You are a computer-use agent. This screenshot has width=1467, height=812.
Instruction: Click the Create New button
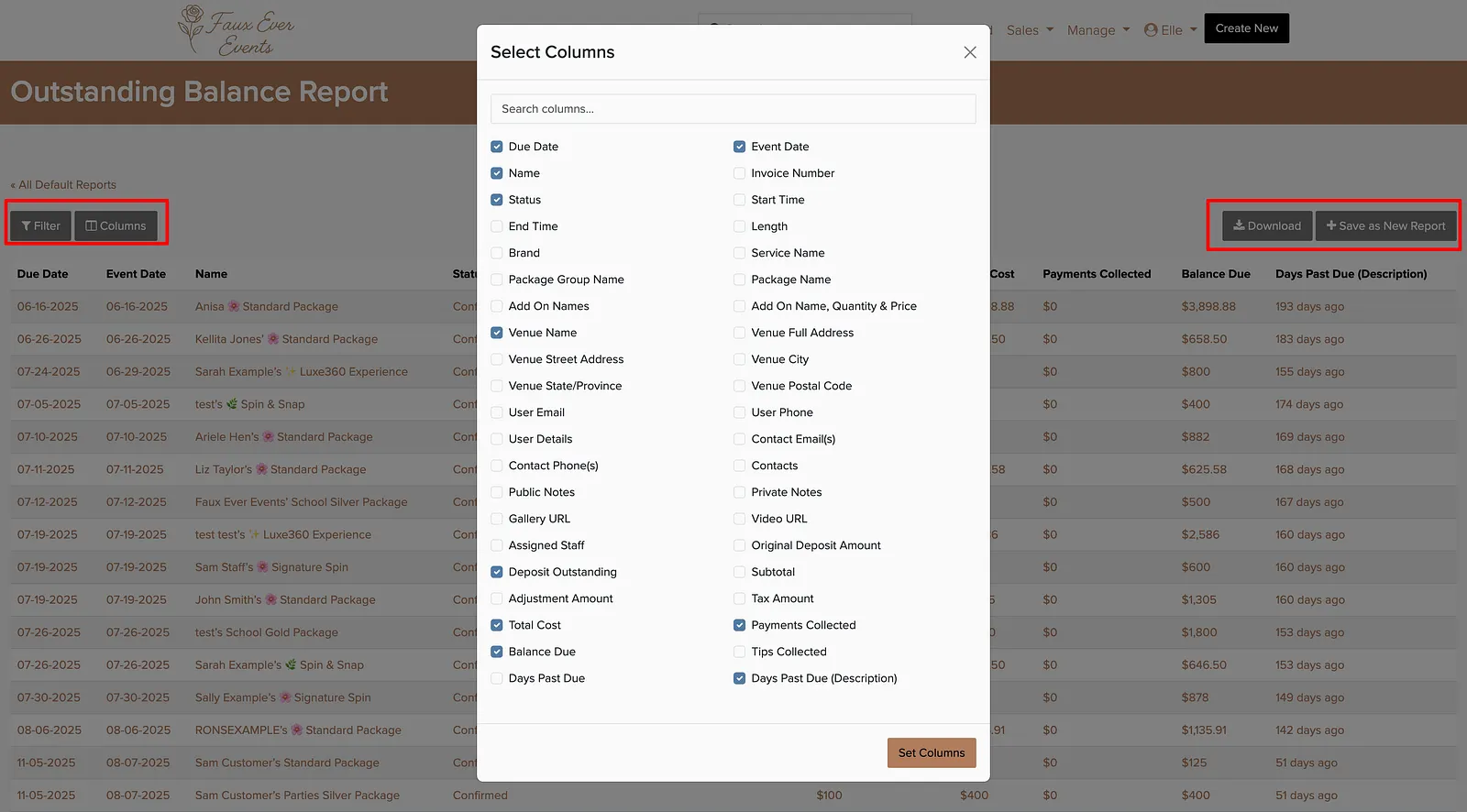pyautogui.click(x=1247, y=28)
